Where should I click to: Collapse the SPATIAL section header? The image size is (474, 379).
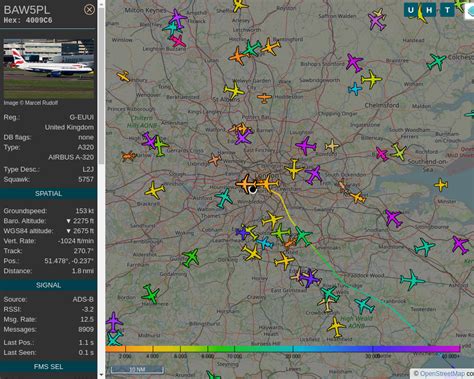coord(48,194)
